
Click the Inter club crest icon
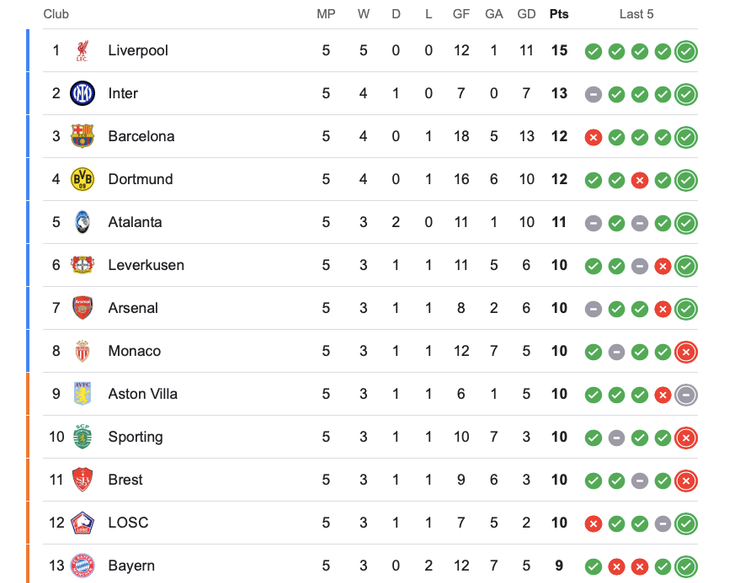tap(82, 94)
